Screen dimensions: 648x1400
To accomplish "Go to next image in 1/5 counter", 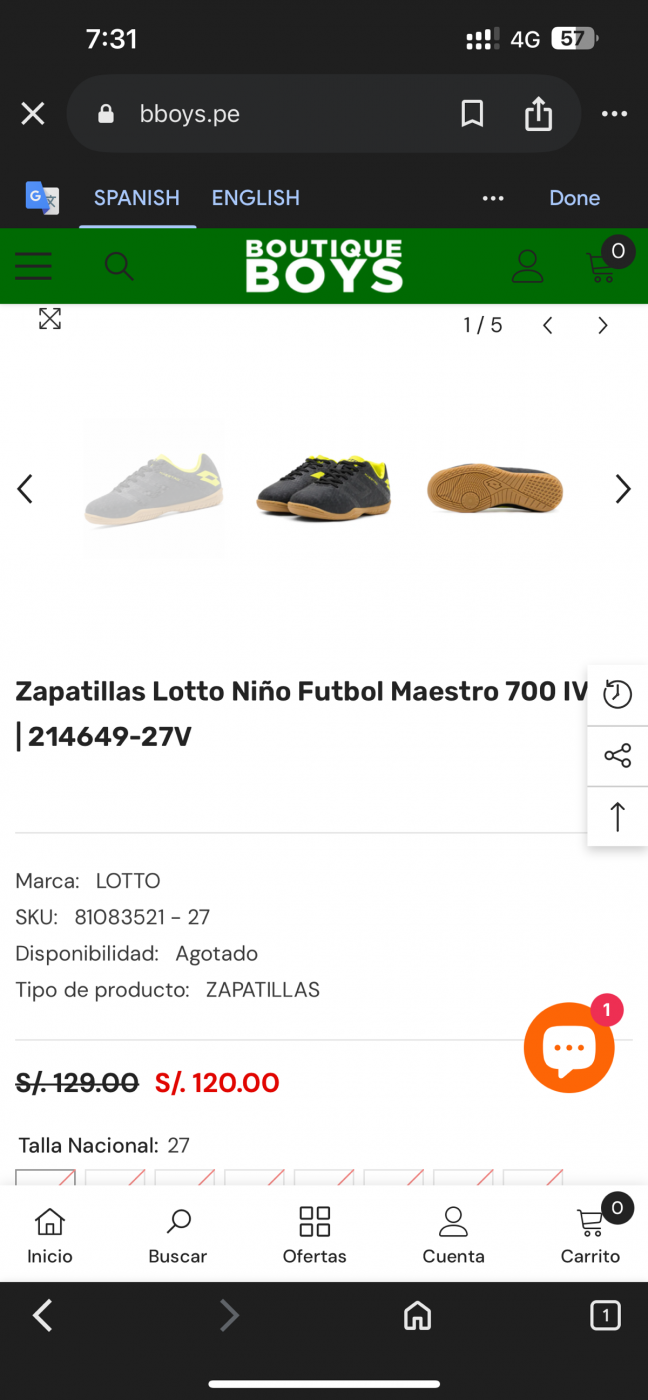I will pos(602,325).
